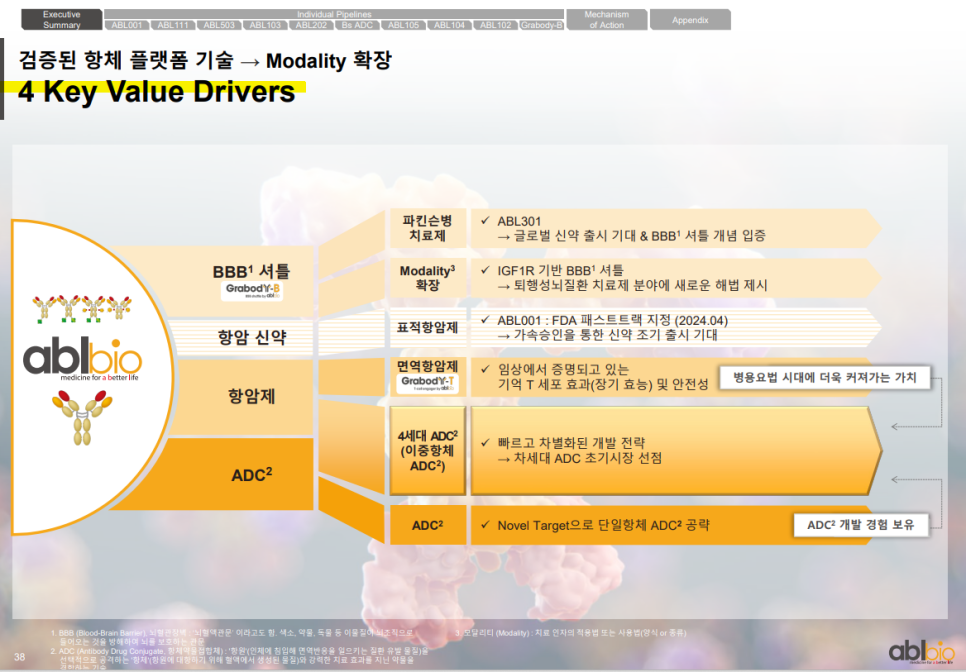The image size is (966, 672).
Task: Click the single red-yellow antibody icon
Action: tap(83, 417)
